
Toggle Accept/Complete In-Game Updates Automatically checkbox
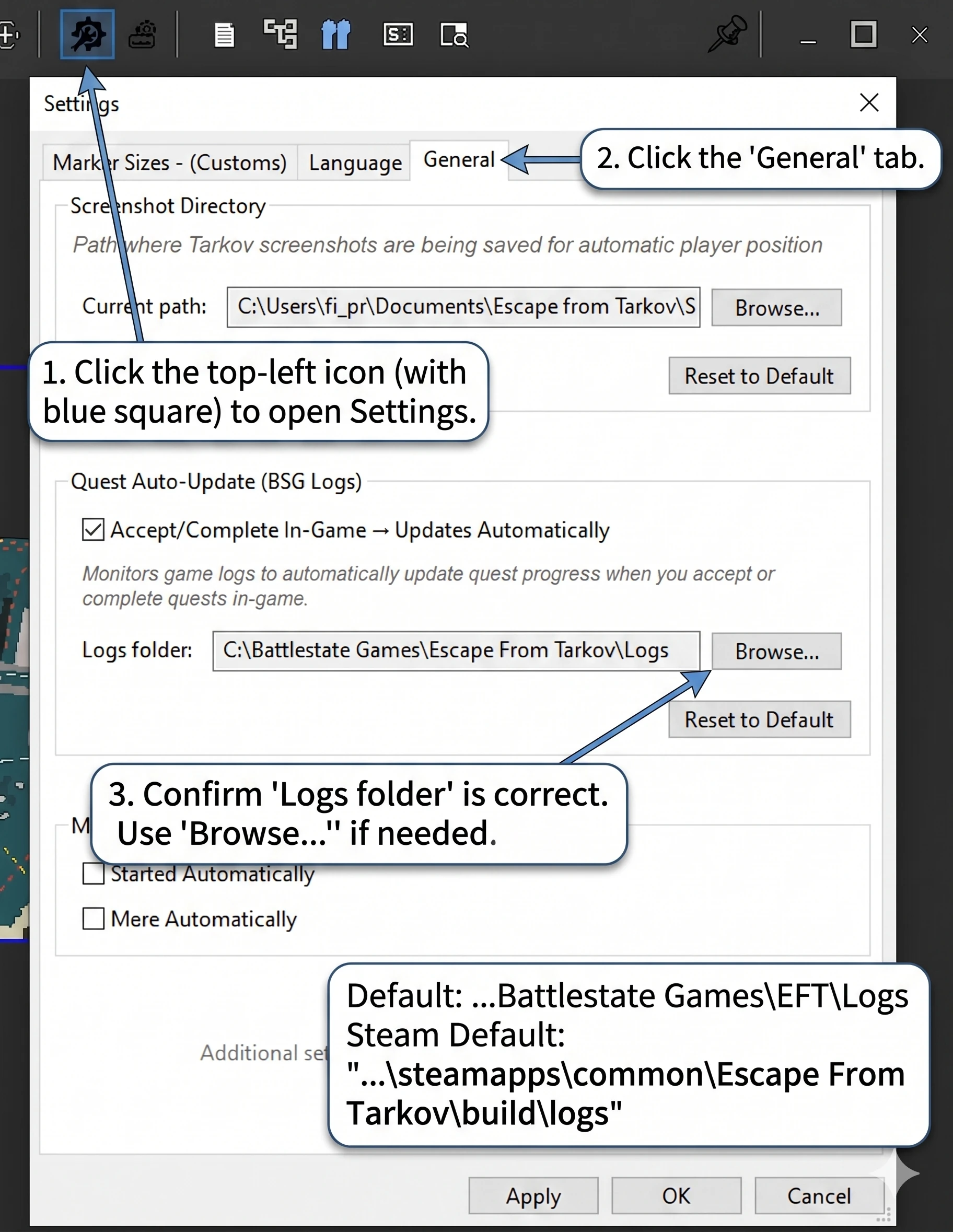pos(93,530)
